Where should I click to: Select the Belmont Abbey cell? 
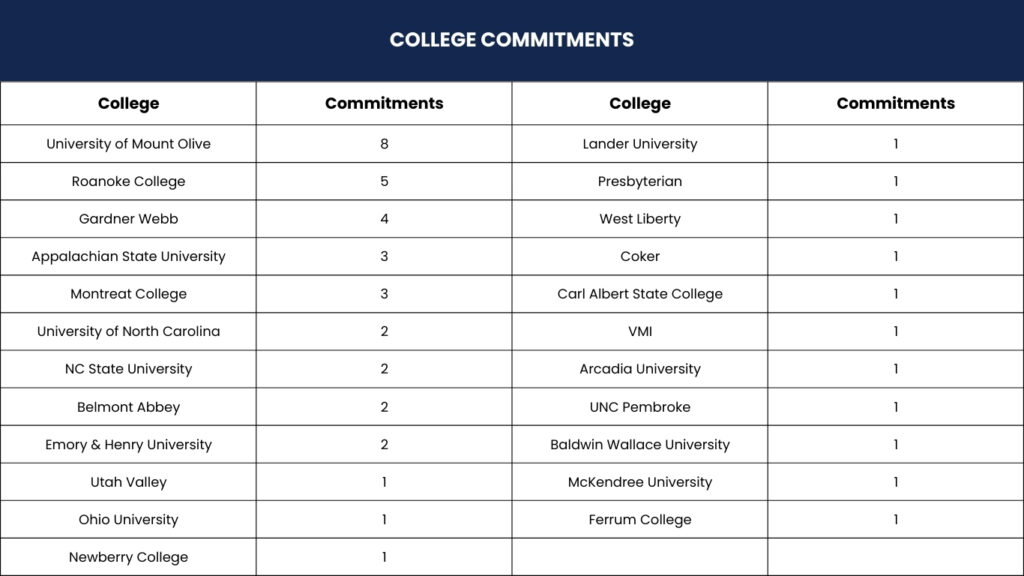pyautogui.click(x=129, y=407)
